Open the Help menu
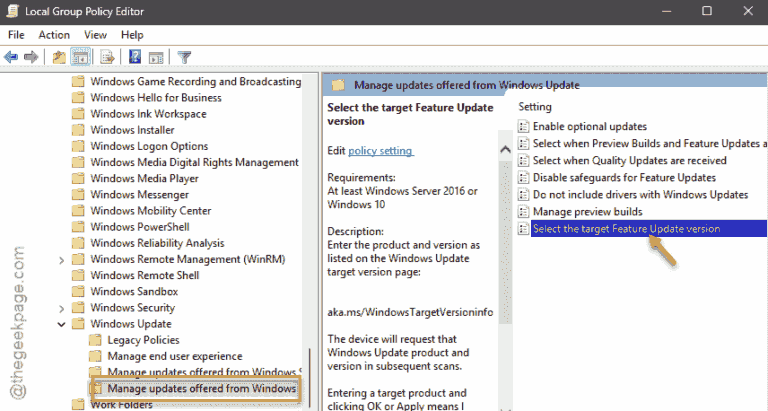Viewport: 768px width, 411px height. [x=132, y=35]
